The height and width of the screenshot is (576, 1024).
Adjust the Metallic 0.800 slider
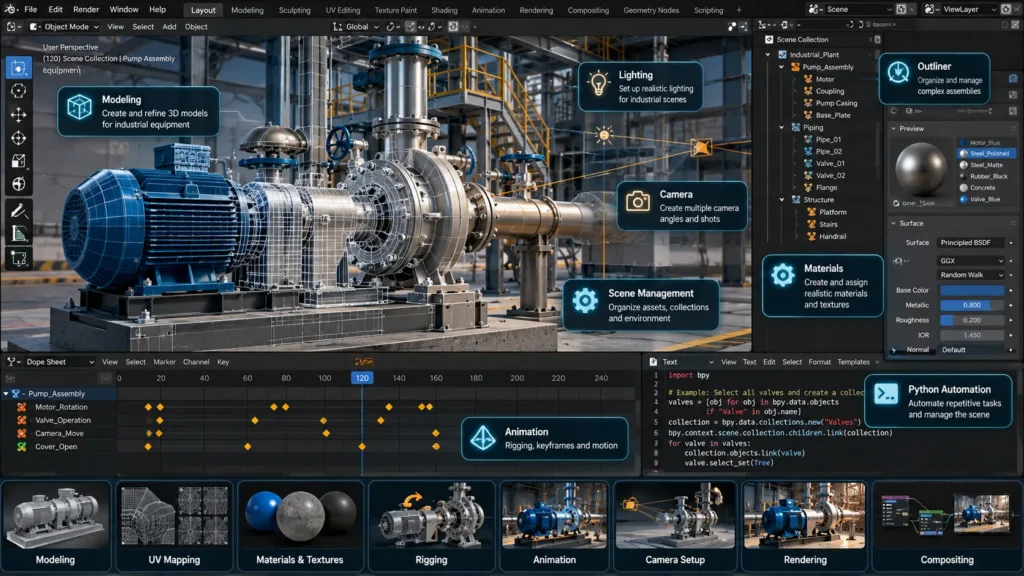(972, 305)
